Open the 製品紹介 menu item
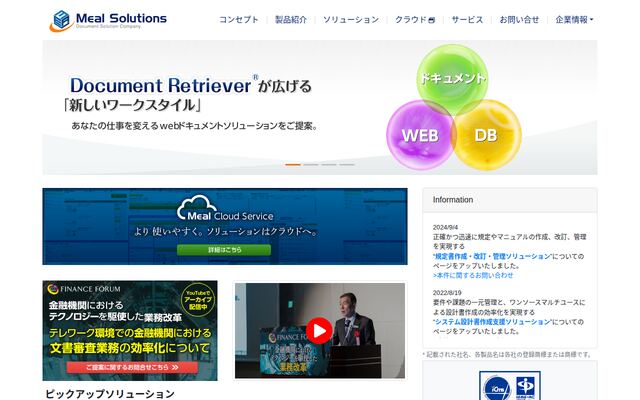This screenshot has height=400, width=640. pyautogui.click(x=291, y=20)
